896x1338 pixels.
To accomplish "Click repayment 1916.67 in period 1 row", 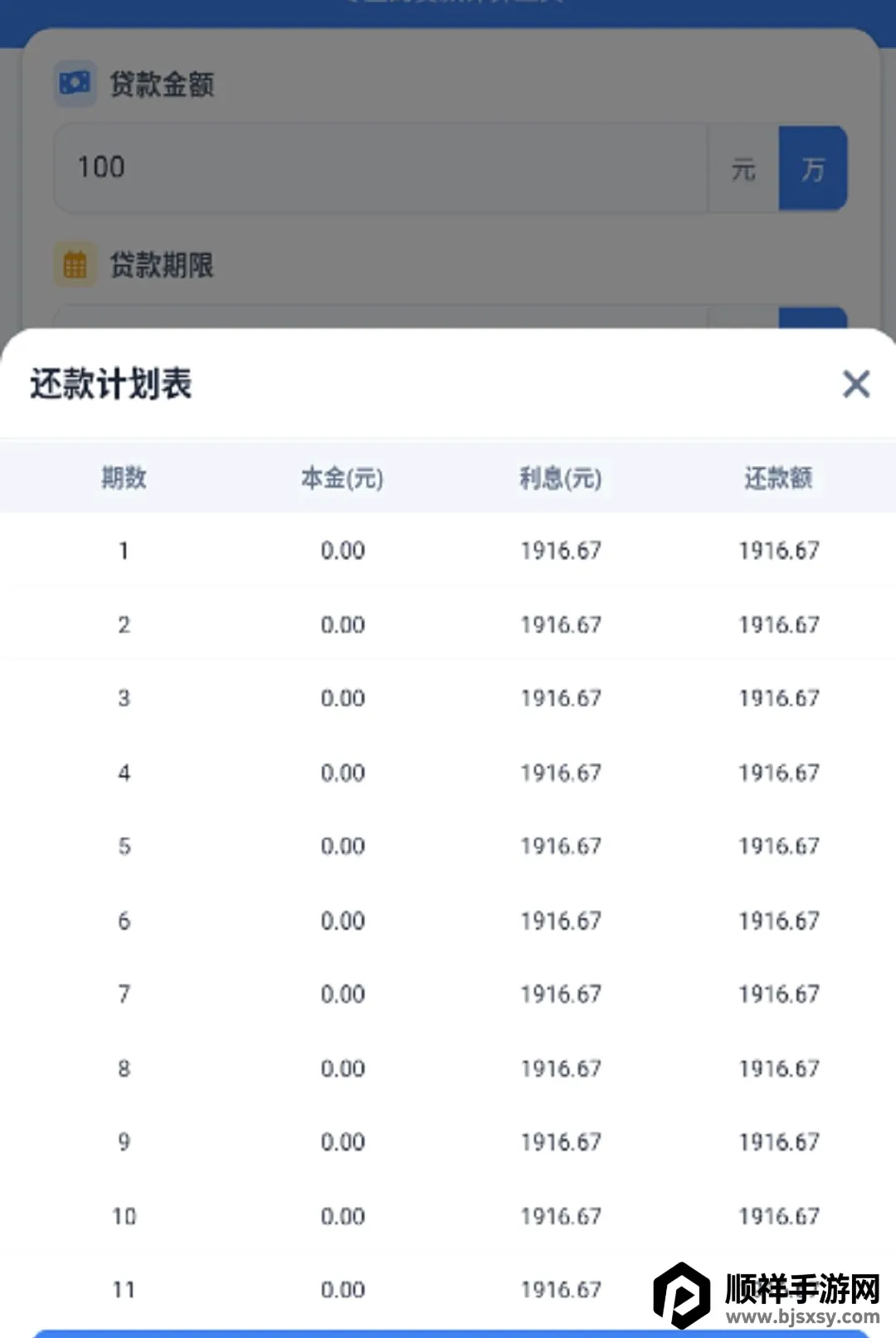I will tap(779, 551).
